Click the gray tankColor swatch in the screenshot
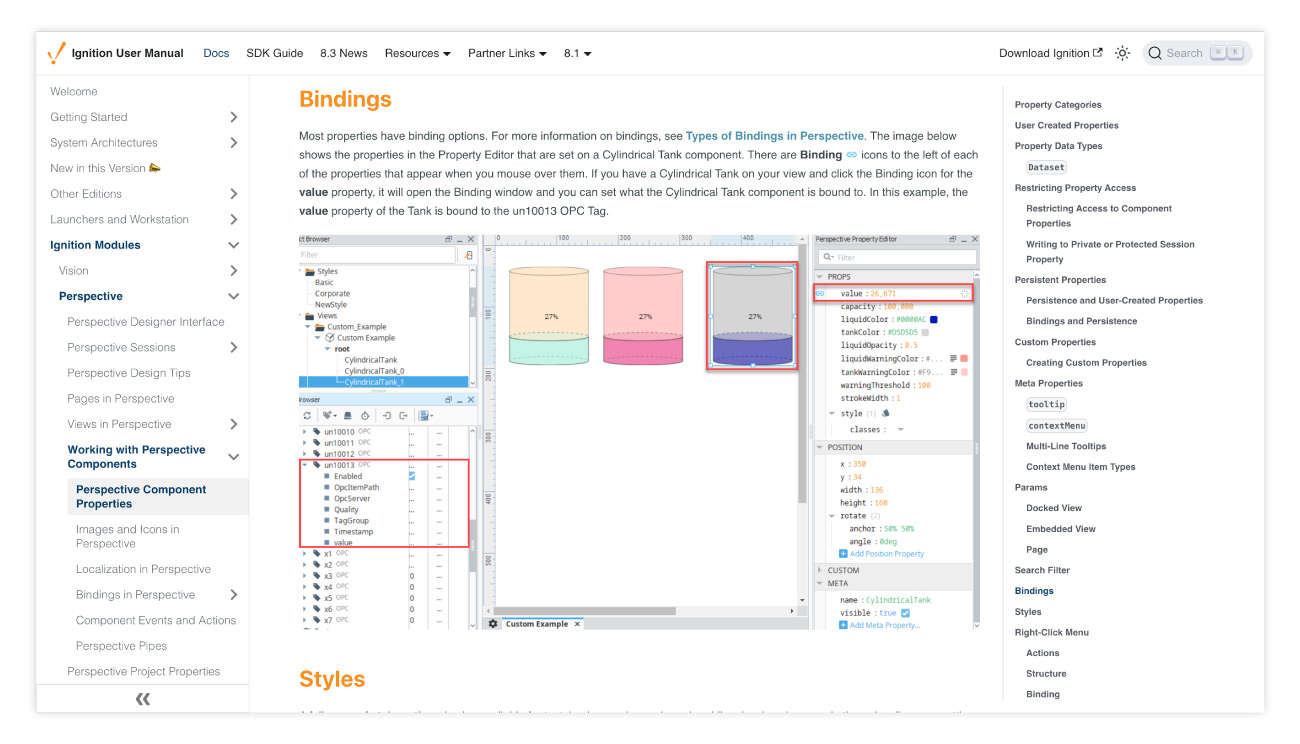The height and width of the screenshot is (744, 1300). pos(925,333)
